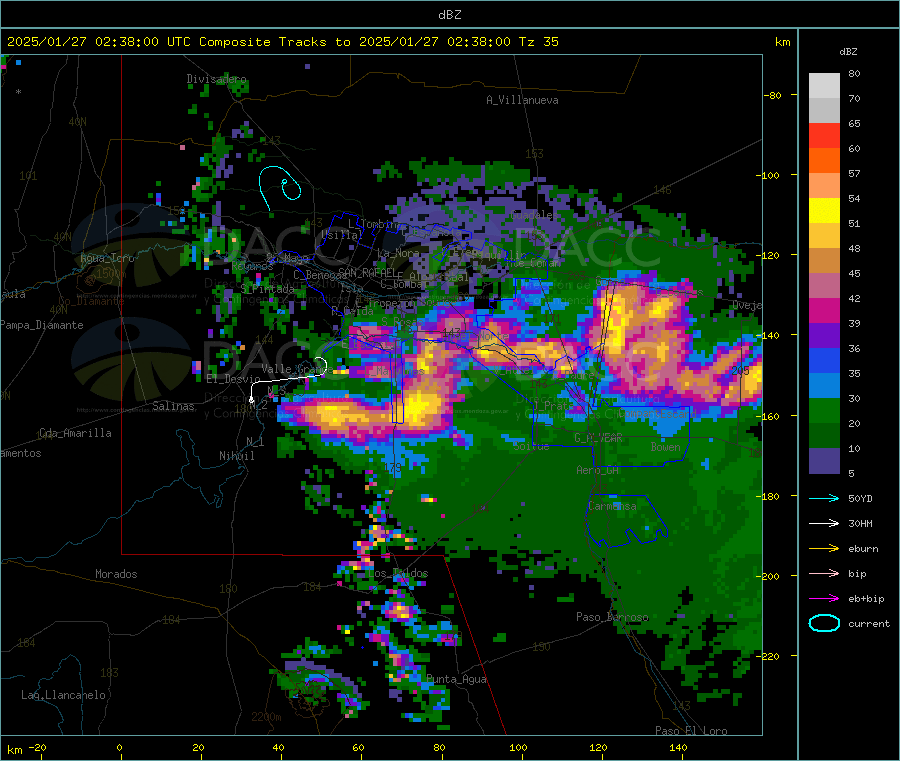
Task: Click the El_Desvio map label
Action: pos(233,379)
